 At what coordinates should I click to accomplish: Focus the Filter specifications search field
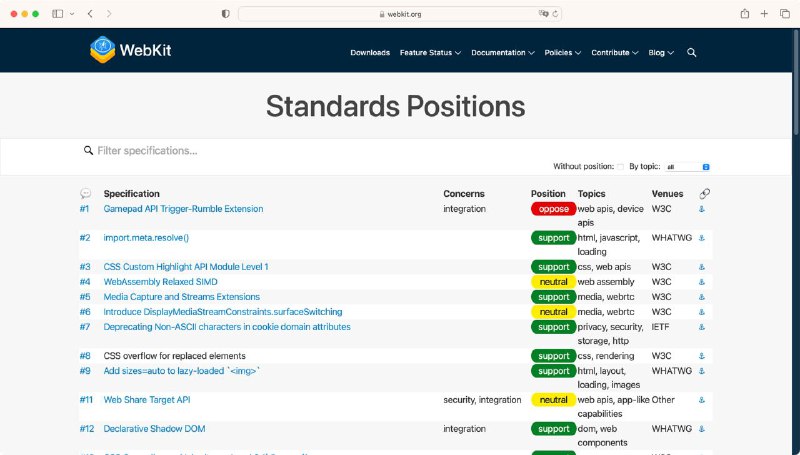398,150
